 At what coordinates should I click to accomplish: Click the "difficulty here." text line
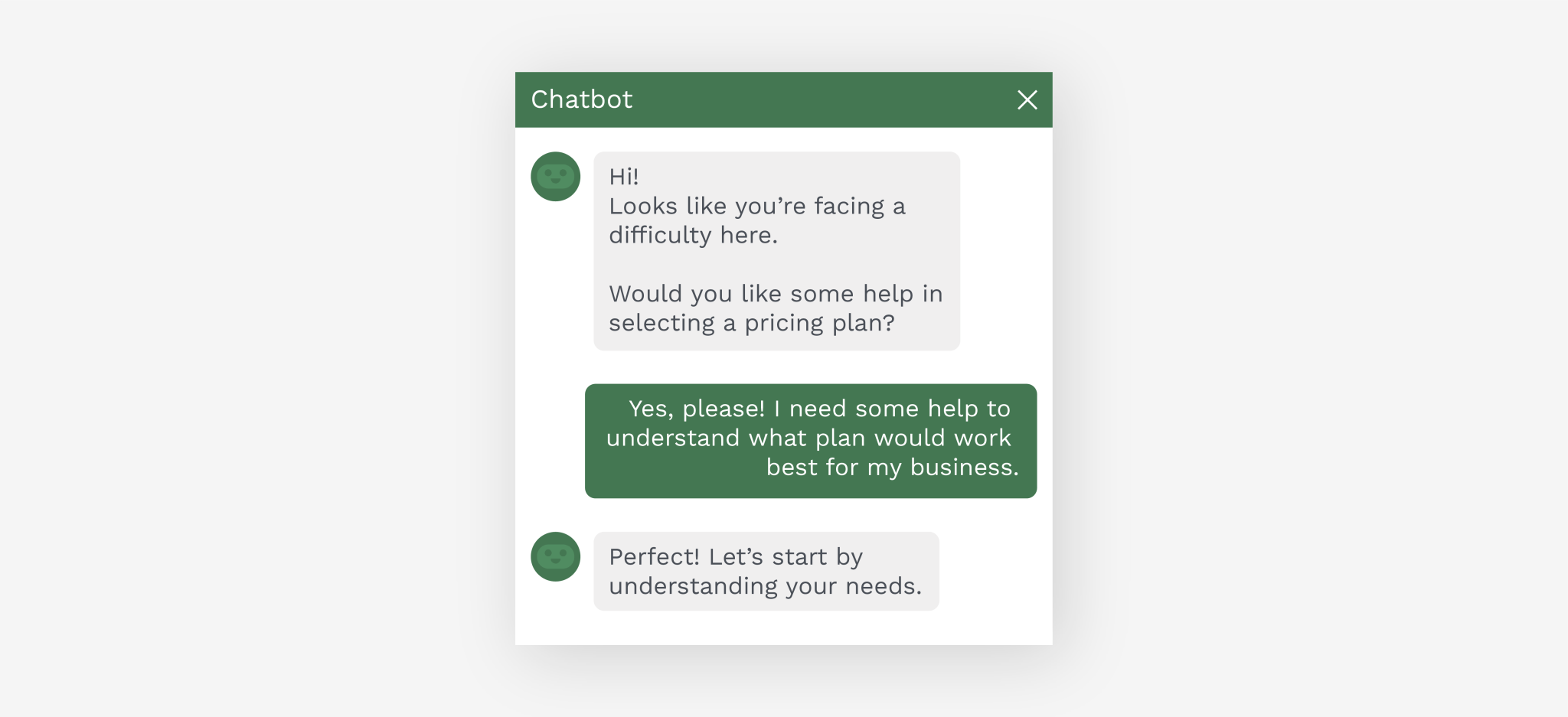(693, 235)
